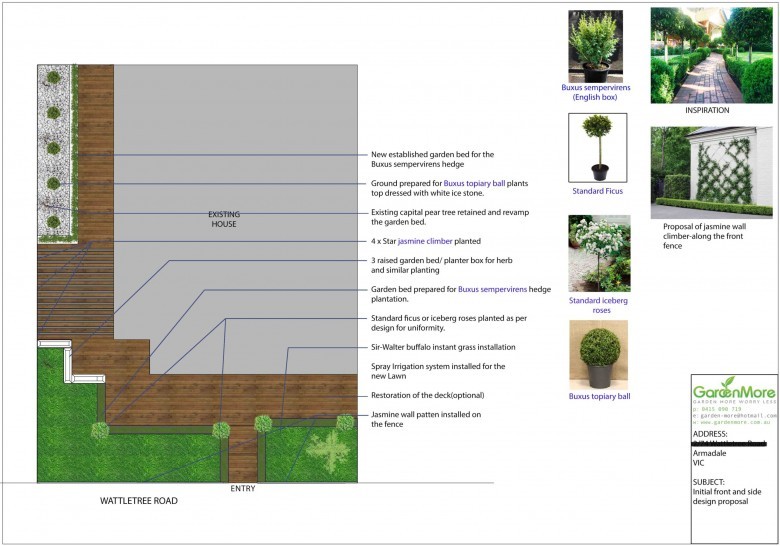Click the 'Restoration of the deck(optional)' annotation
Image resolution: width=780 pixels, height=546 pixels.
click(430, 396)
